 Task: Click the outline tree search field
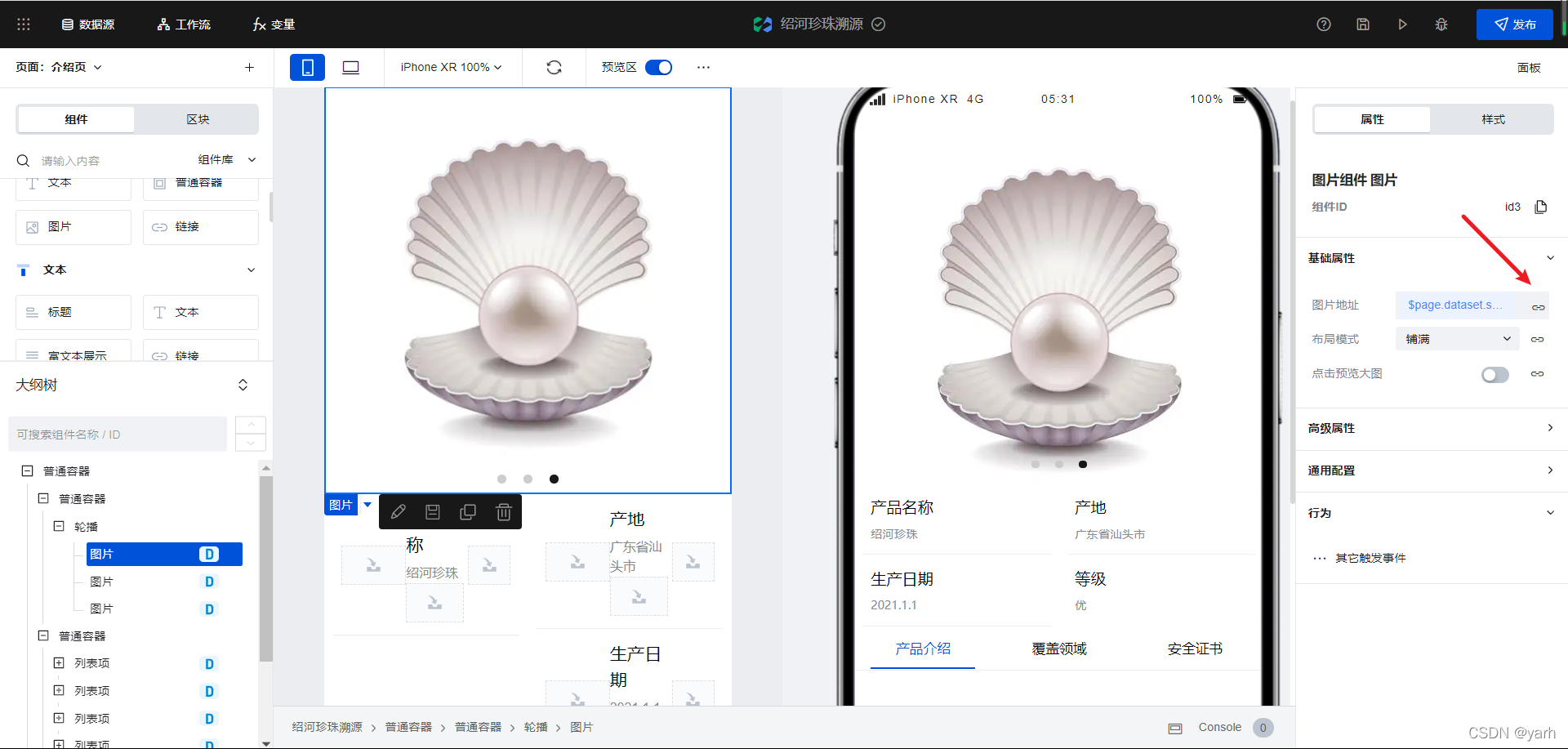(118, 435)
